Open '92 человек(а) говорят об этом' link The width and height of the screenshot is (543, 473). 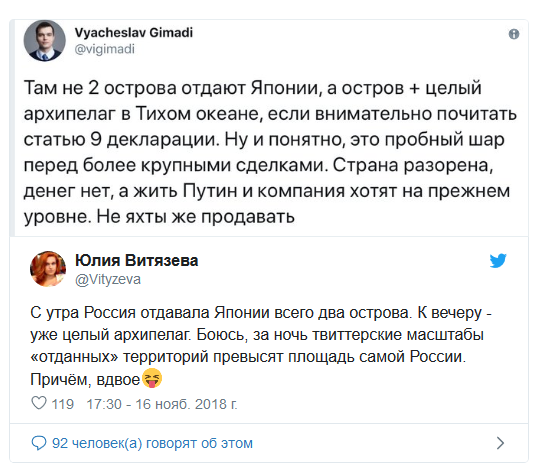pos(152,443)
